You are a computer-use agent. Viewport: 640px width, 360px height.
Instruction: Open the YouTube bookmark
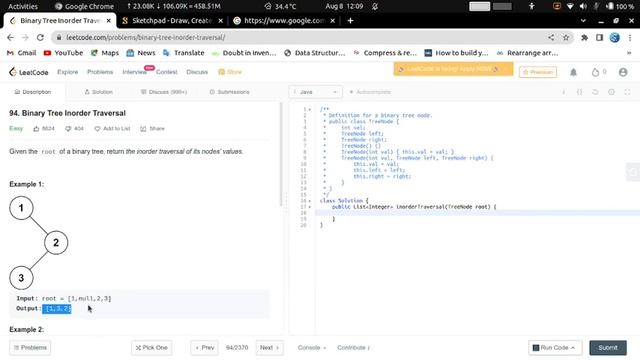coord(63,53)
